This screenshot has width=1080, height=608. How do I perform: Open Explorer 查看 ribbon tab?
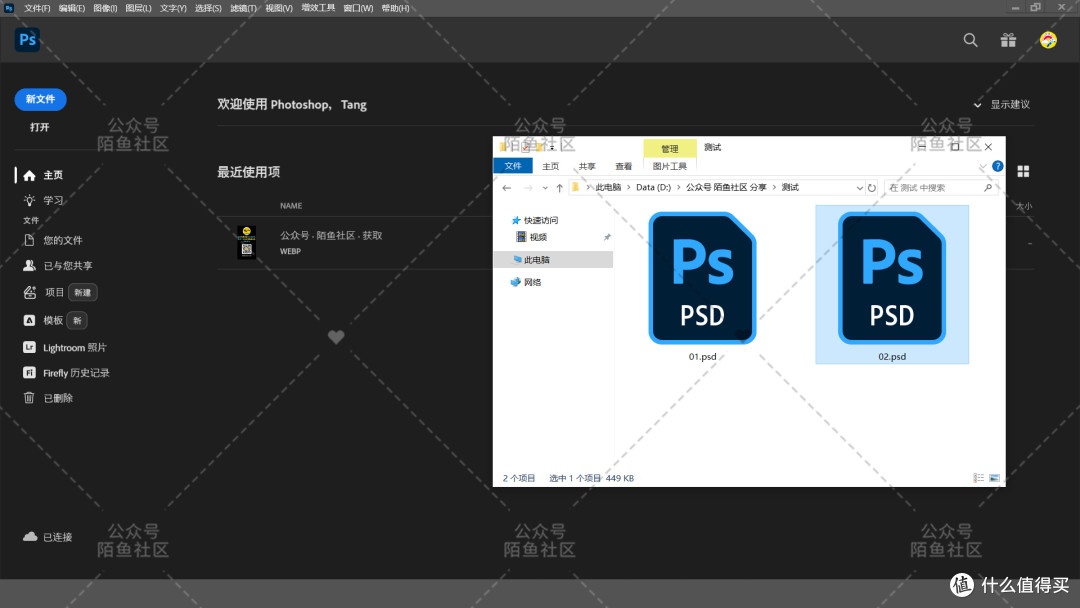[623, 167]
